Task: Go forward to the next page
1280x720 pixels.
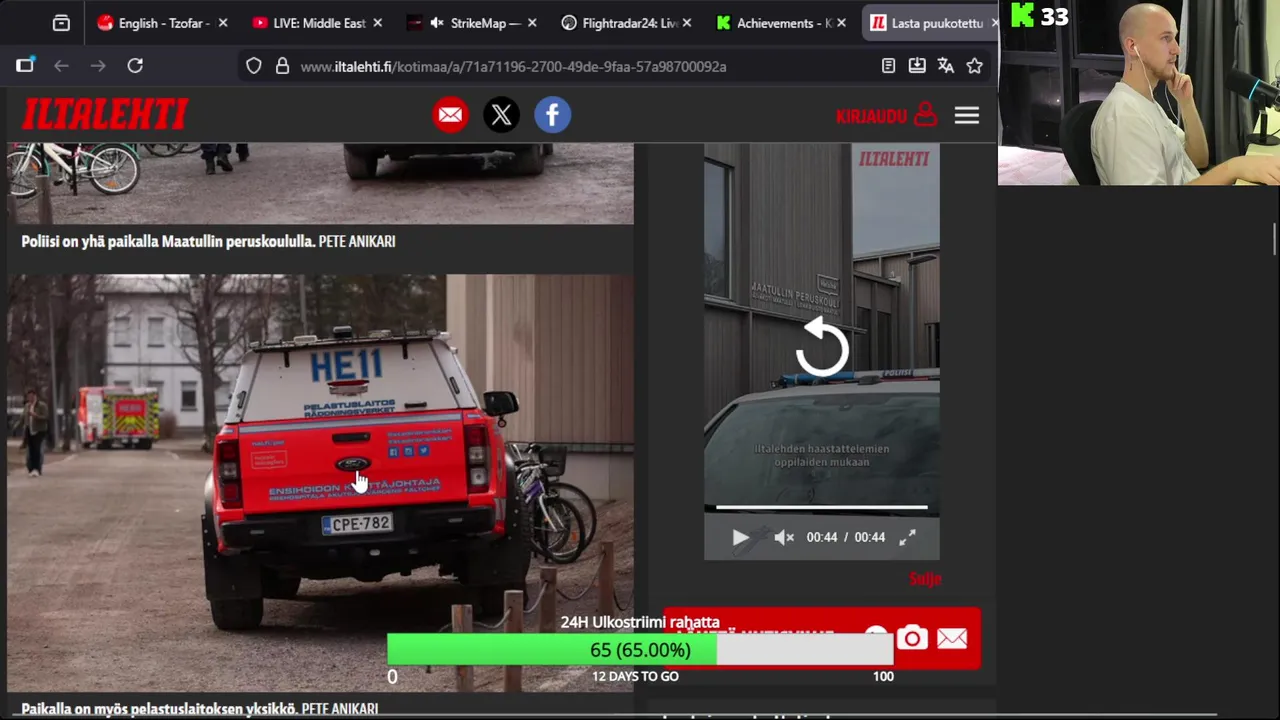Action: [x=98, y=66]
